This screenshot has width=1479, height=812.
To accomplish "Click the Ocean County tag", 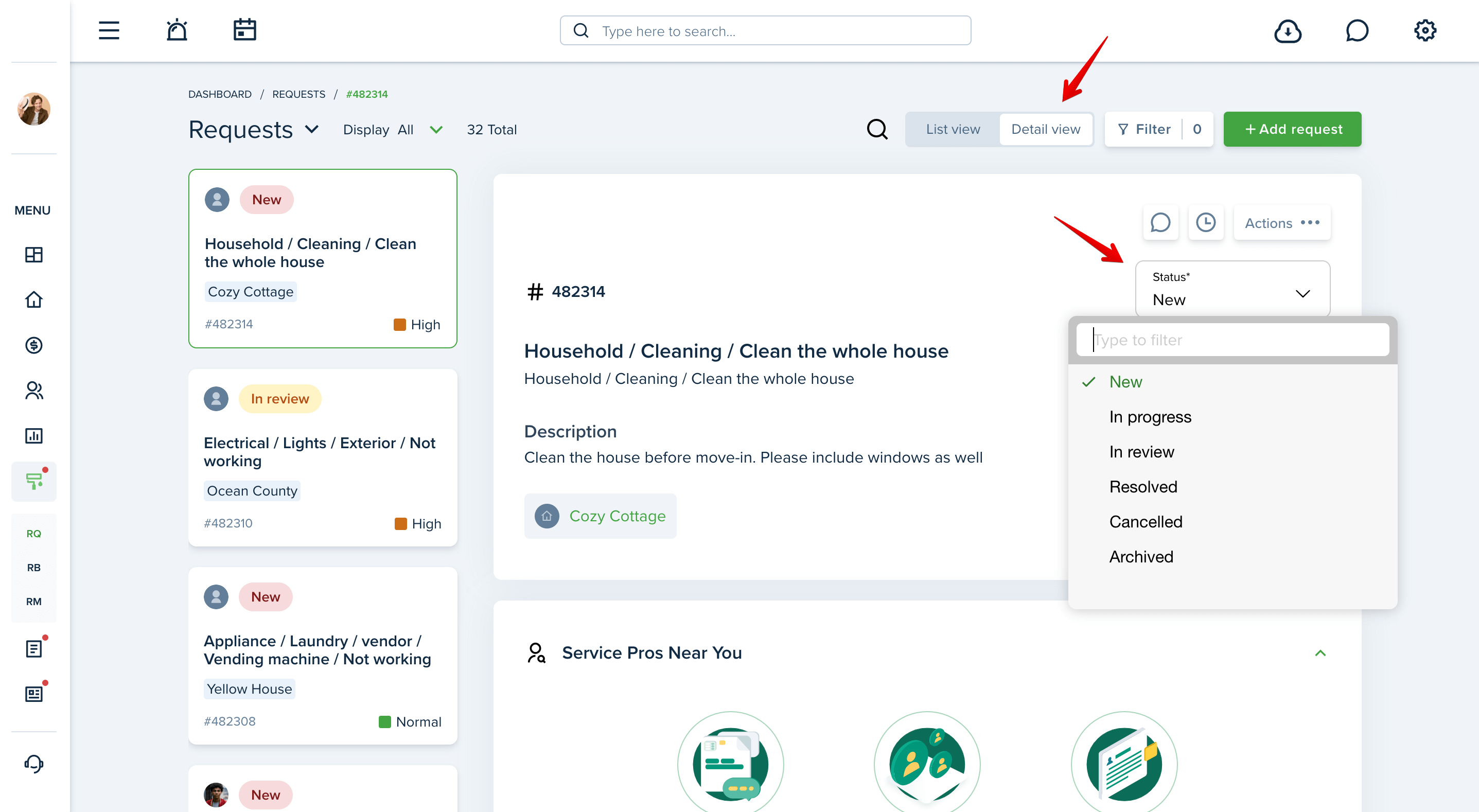I will (x=252, y=491).
